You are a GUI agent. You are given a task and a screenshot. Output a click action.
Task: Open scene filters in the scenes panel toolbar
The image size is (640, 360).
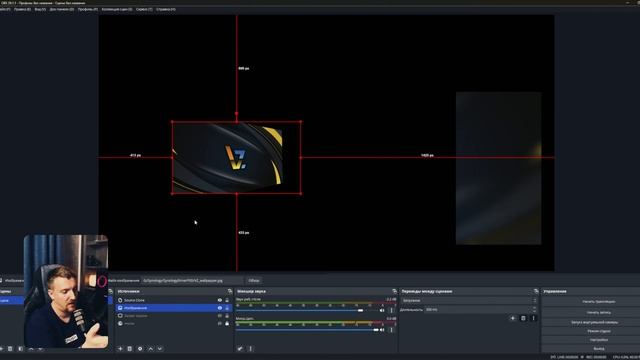[20, 349]
